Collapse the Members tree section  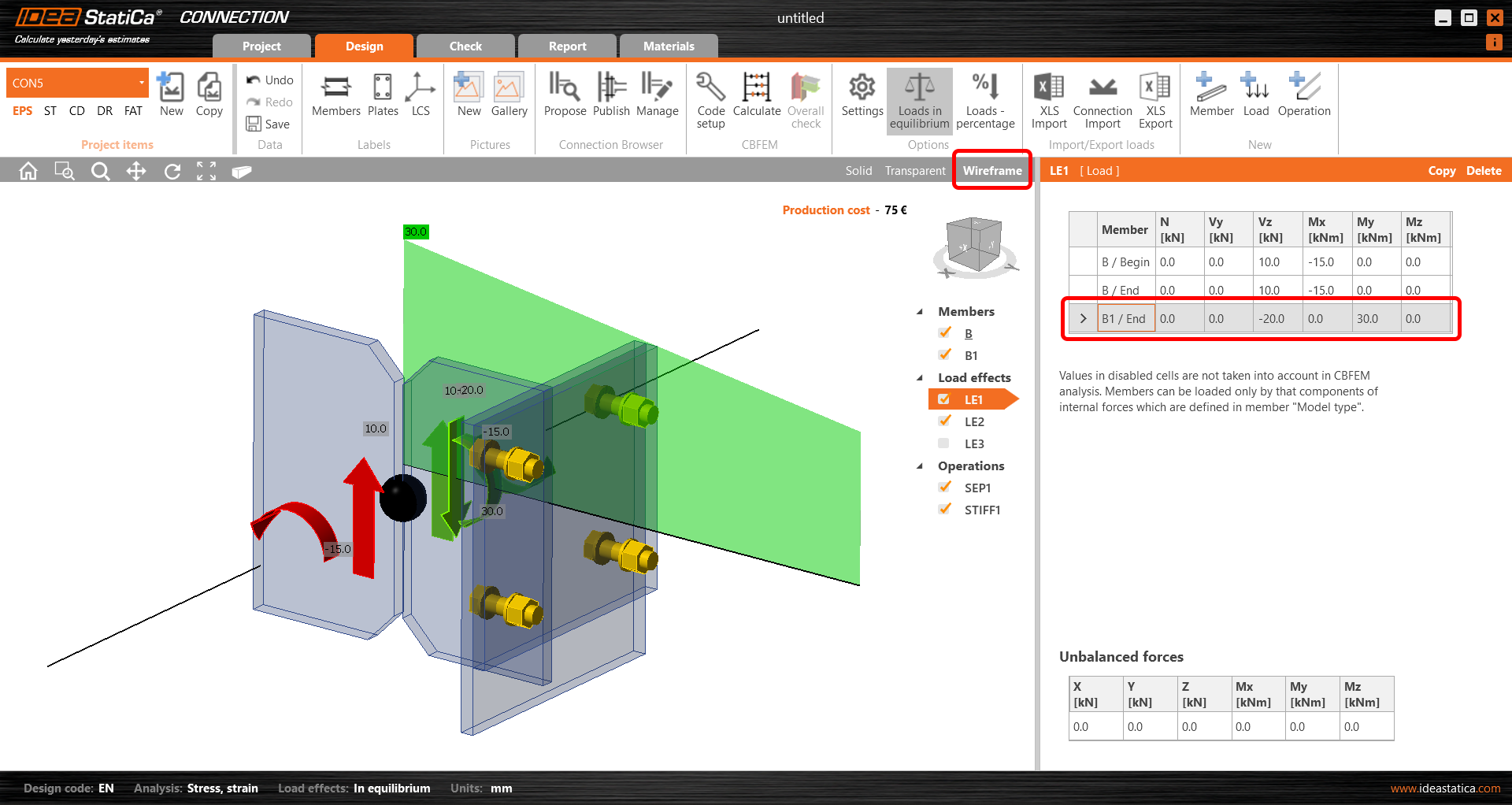coord(920,311)
